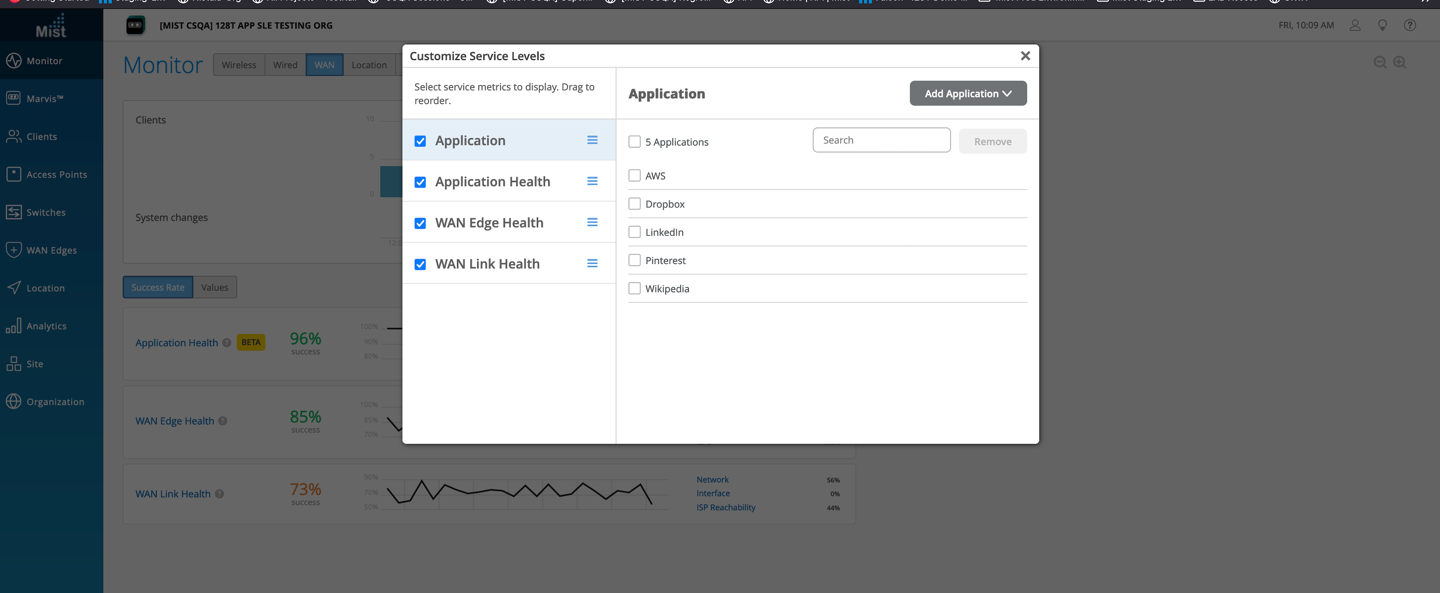Screen dimensions: 1440x593
Task: Switch to the Wireless tab
Action: point(239,65)
